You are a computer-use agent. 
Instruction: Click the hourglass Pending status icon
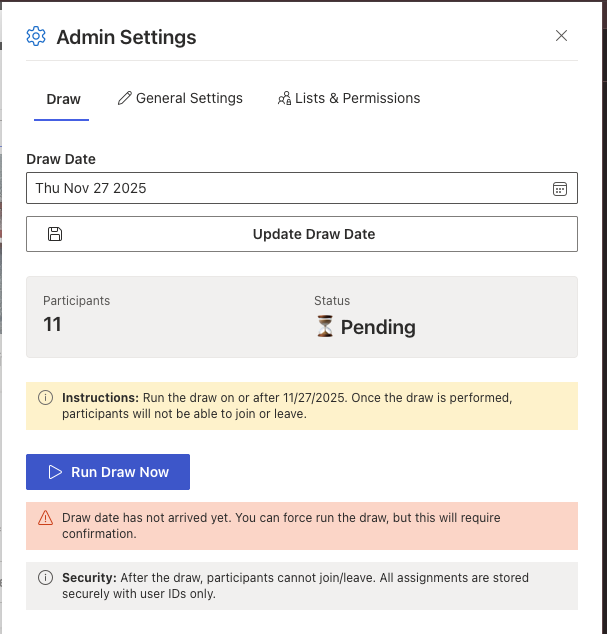click(x=325, y=327)
